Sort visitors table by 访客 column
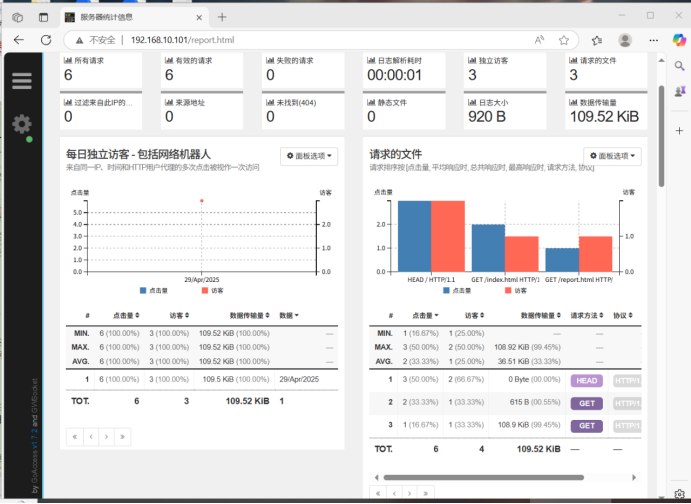 click(x=179, y=315)
